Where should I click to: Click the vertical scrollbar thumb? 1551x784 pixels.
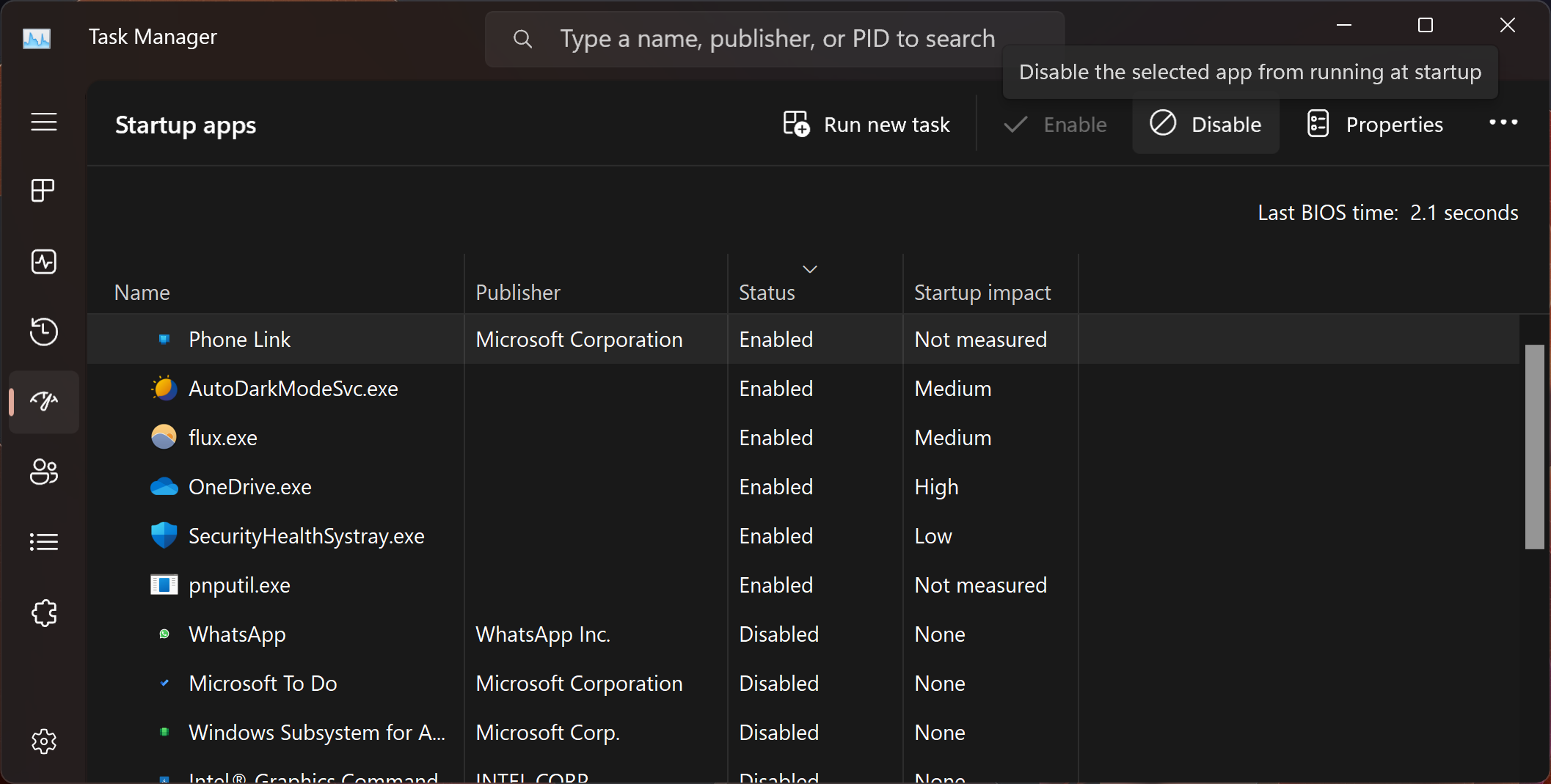(1534, 446)
